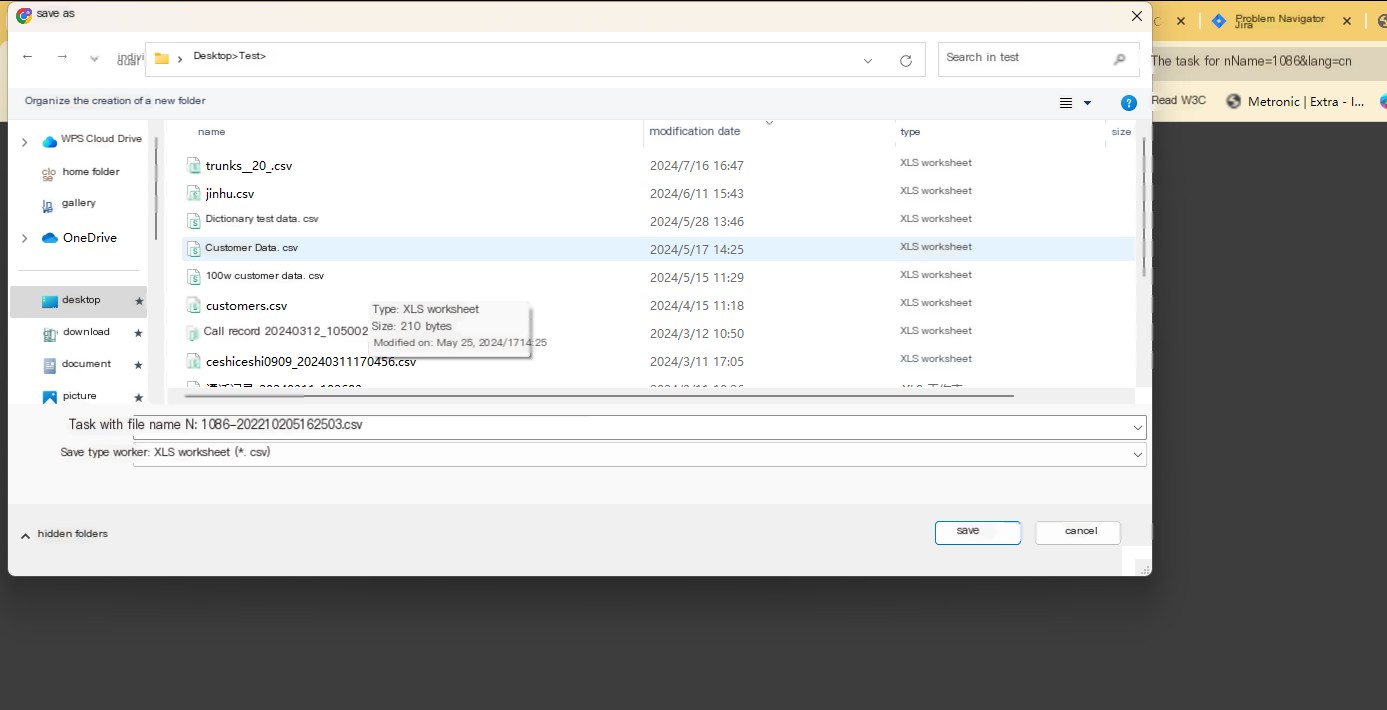Screen dimensions: 1387x710
Task: Click the cancel button
Action: tap(1078, 533)
